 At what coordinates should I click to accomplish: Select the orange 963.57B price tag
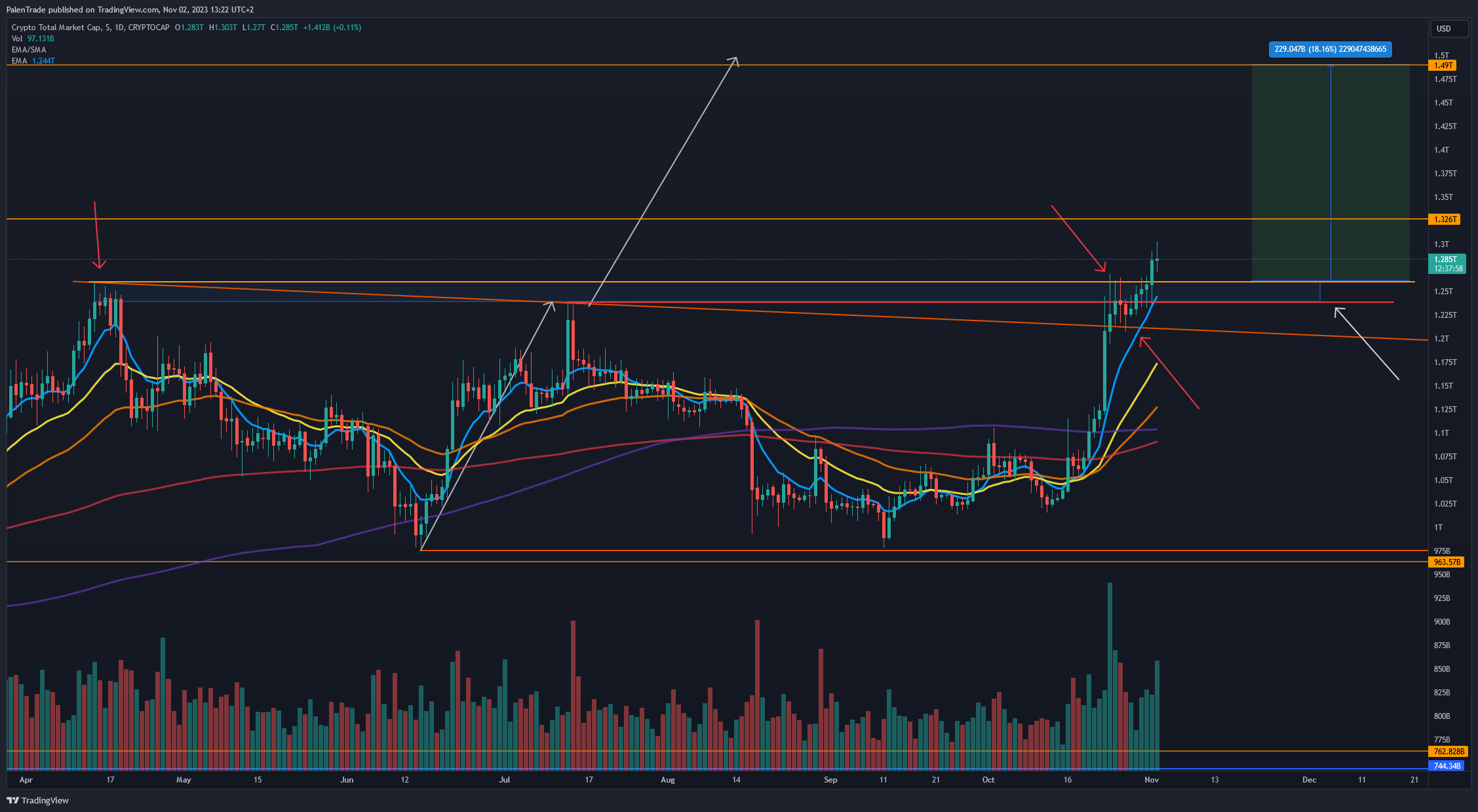pos(1447,562)
